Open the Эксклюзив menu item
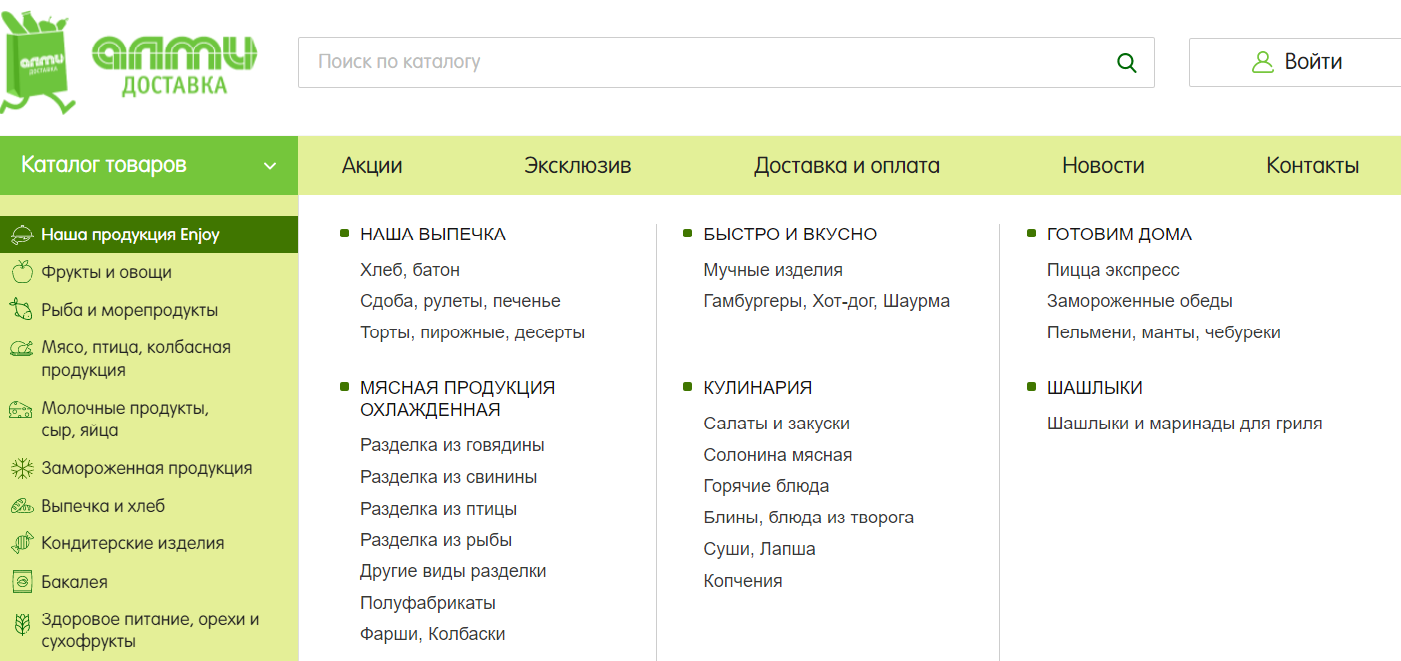Screen dimensions: 1401x661 click(x=578, y=166)
